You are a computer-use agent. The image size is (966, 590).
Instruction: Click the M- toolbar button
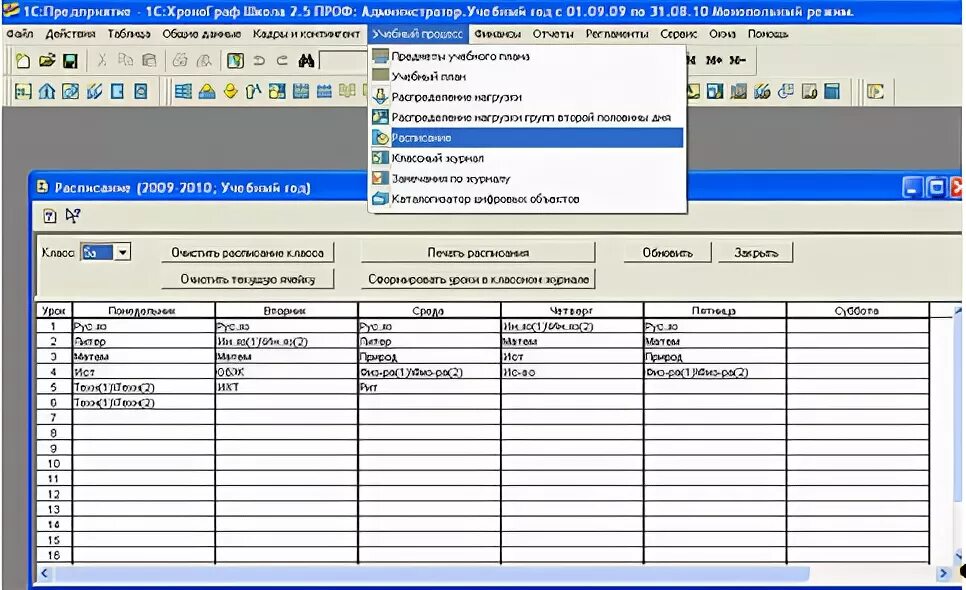[737, 60]
